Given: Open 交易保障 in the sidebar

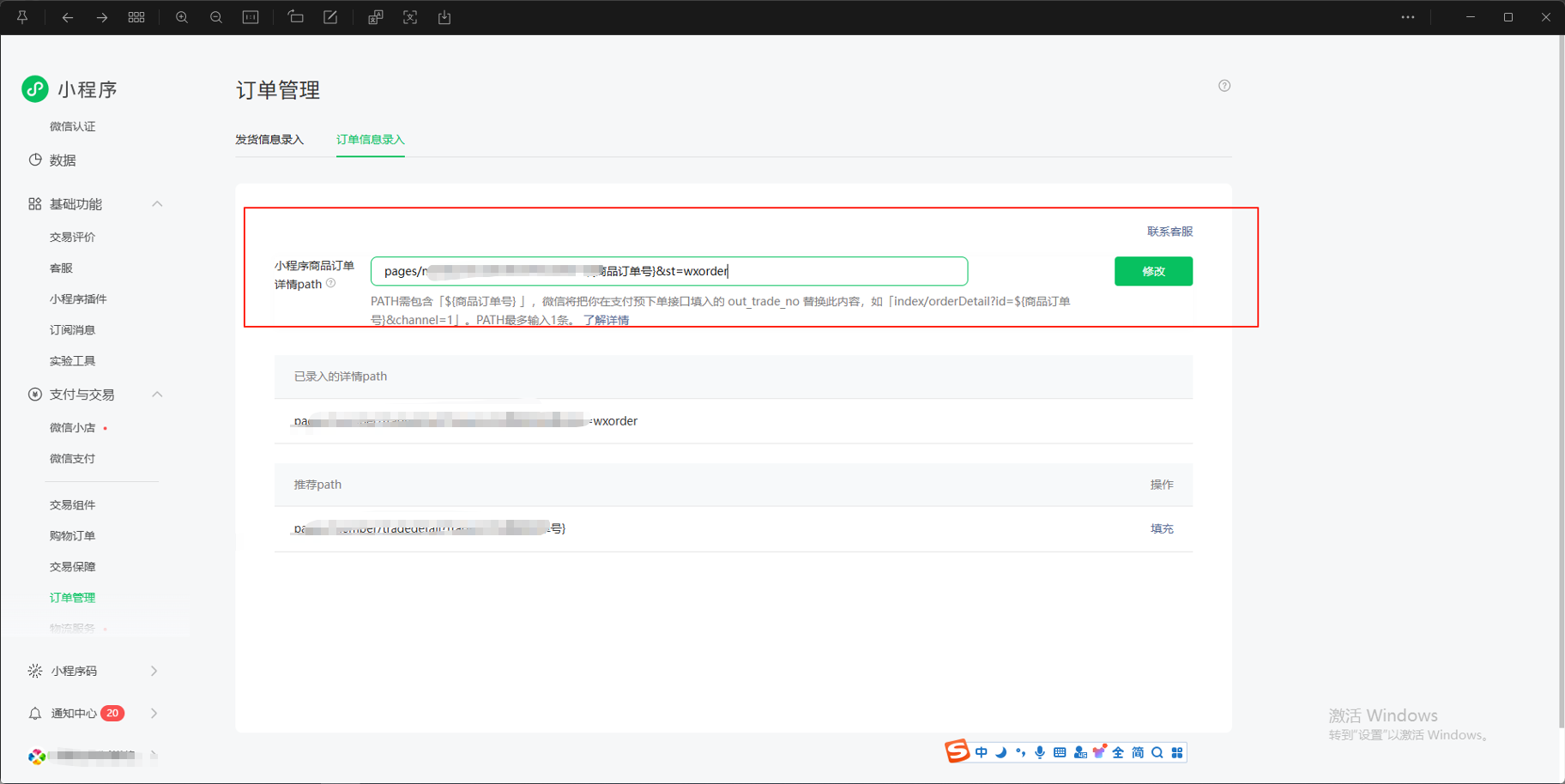Looking at the screenshot, I should (73, 566).
